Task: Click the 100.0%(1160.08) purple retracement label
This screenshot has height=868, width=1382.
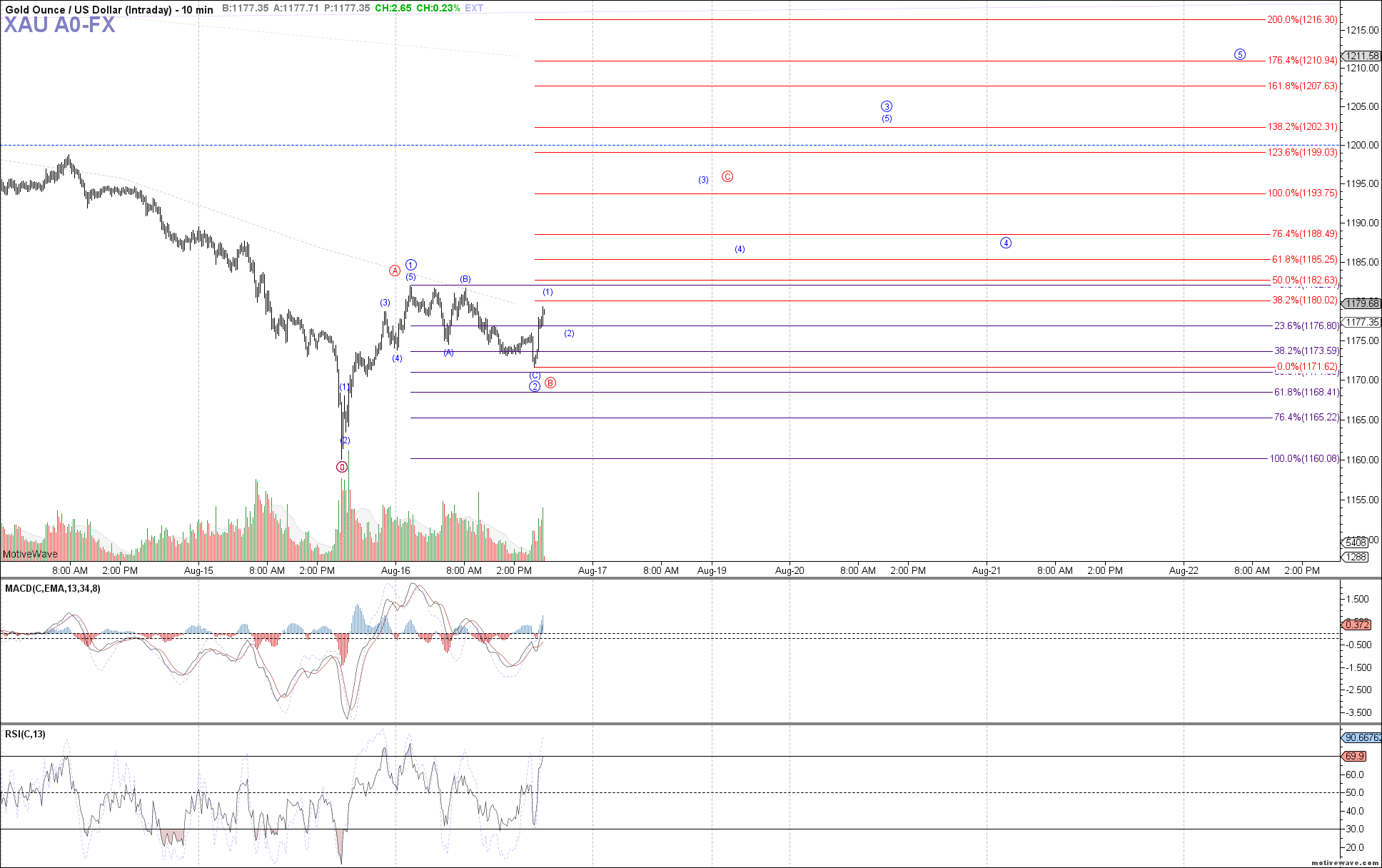Action: 1303,458
